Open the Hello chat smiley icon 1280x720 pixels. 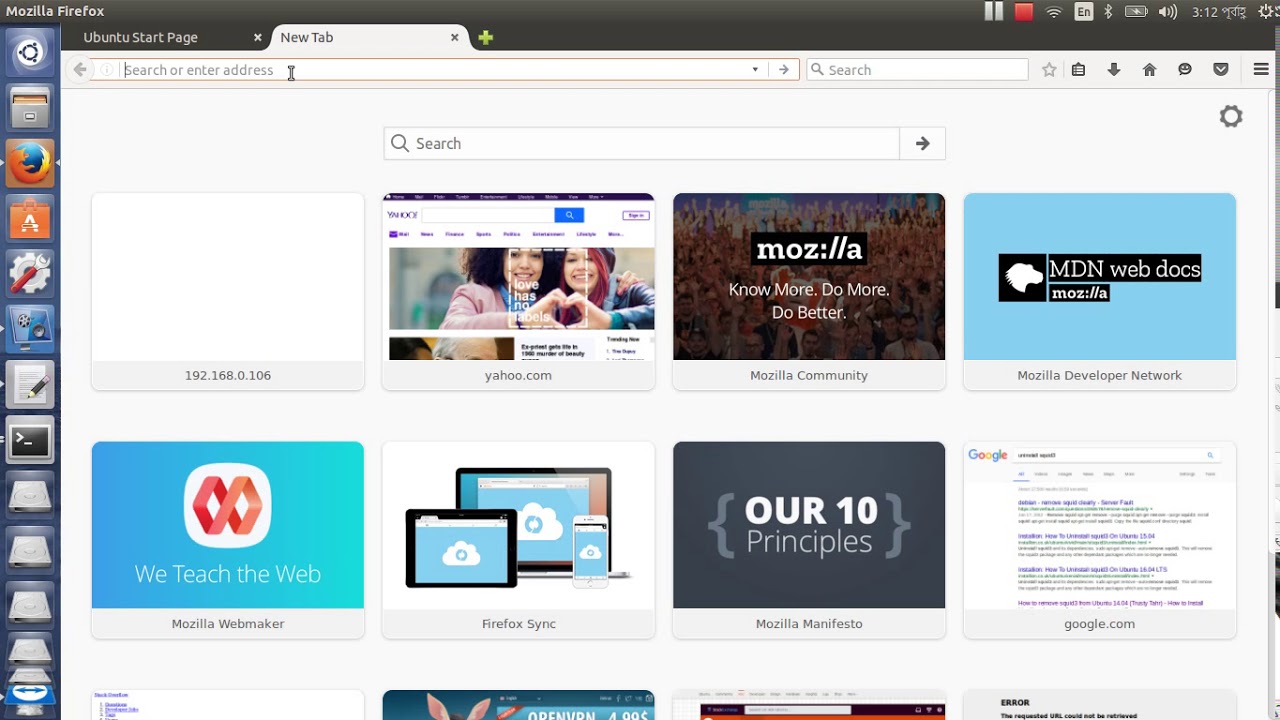pyautogui.click(x=1185, y=70)
